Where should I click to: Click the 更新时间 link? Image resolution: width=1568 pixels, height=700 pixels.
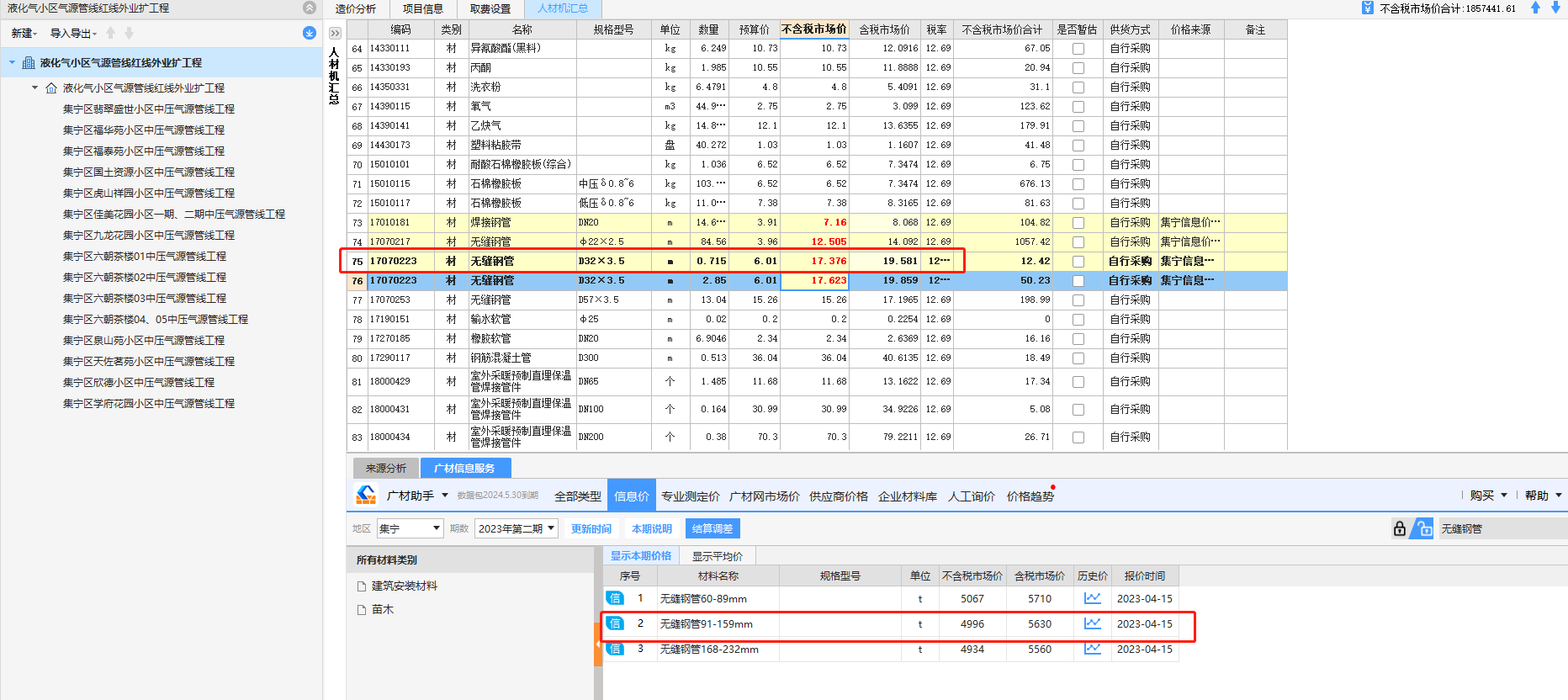(591, 529)
